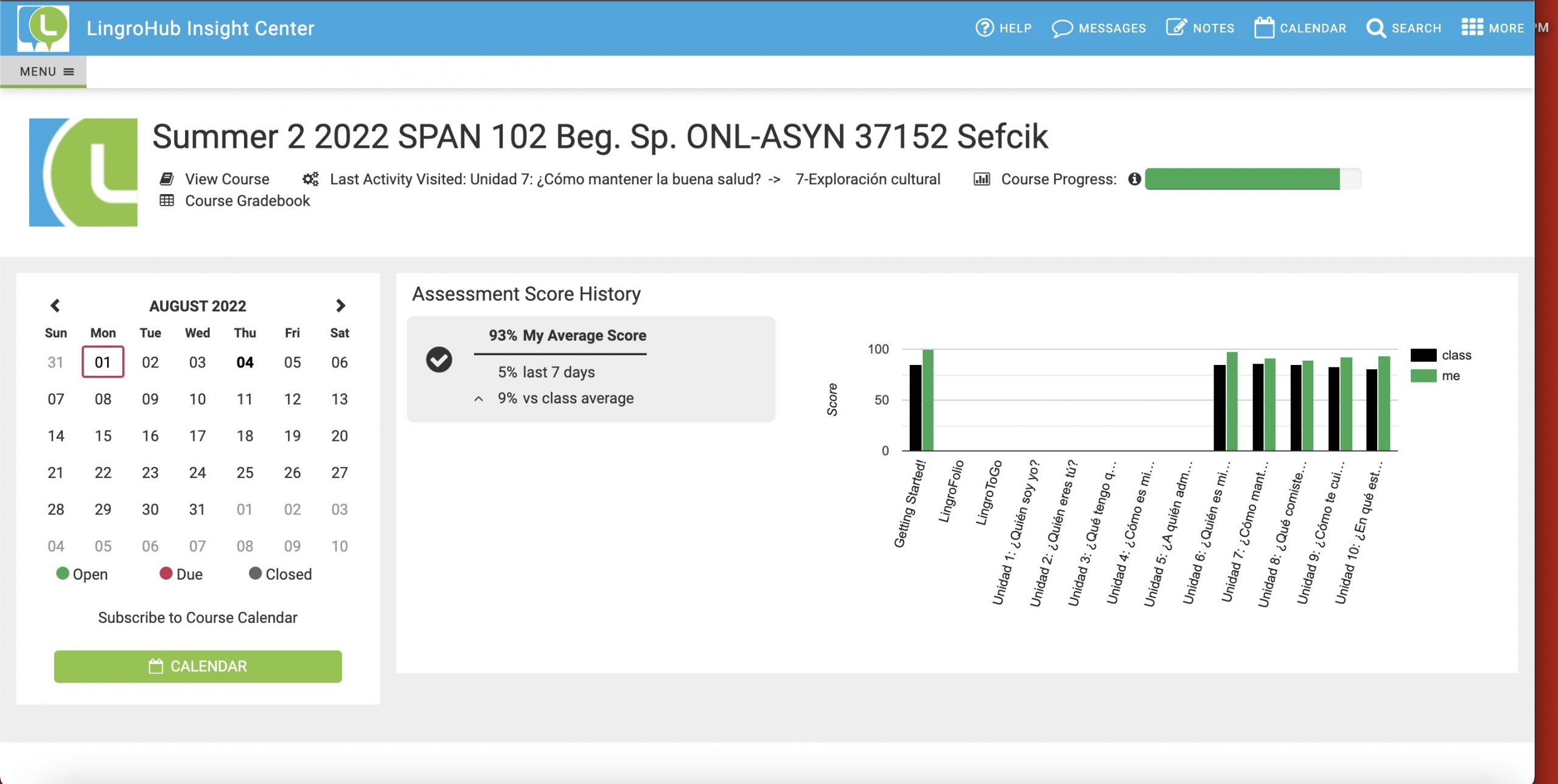1558x784 pixels.
Task: Click the Last Activity gears icon
Action: (x=310, y=179)
